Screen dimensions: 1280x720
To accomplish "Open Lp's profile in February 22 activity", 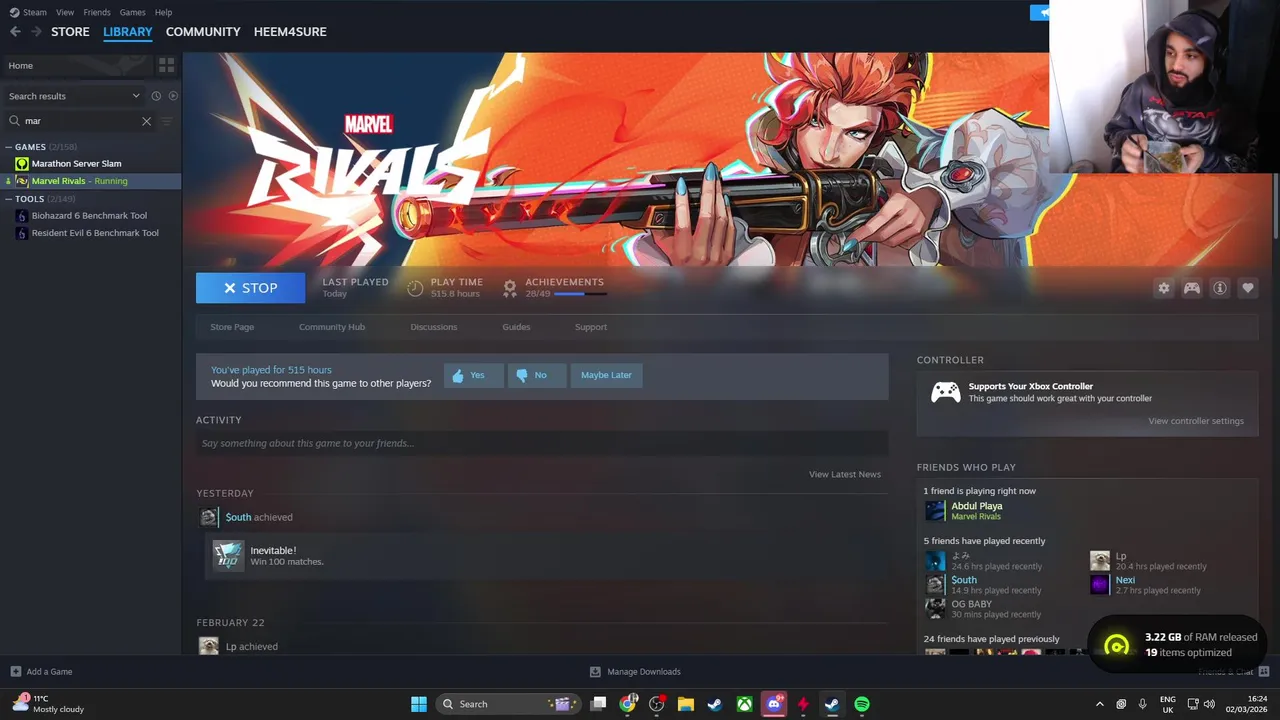I will pyautogui.click(x=231, y=646).
